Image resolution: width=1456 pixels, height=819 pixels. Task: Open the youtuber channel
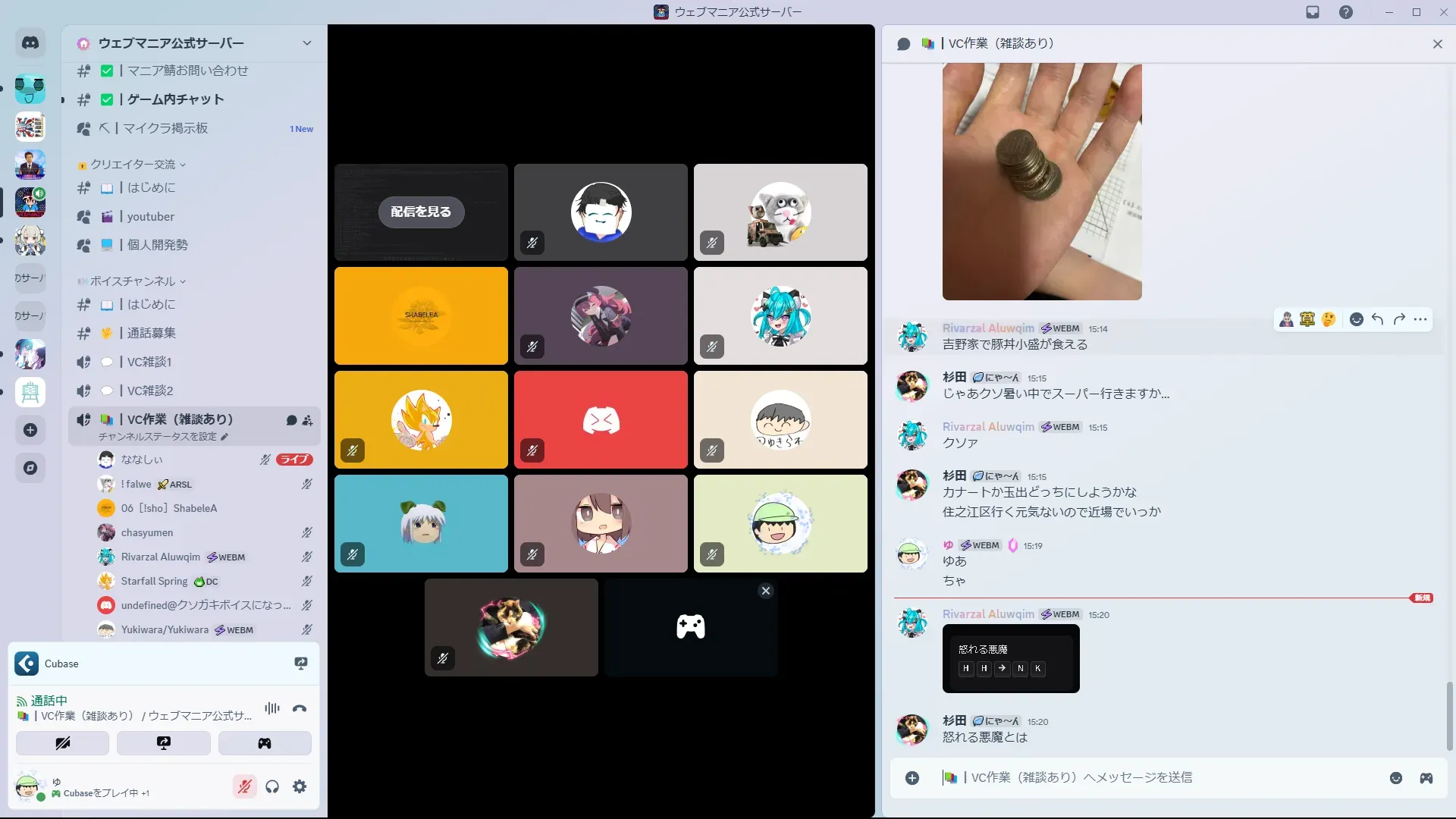tap(151, 217)
